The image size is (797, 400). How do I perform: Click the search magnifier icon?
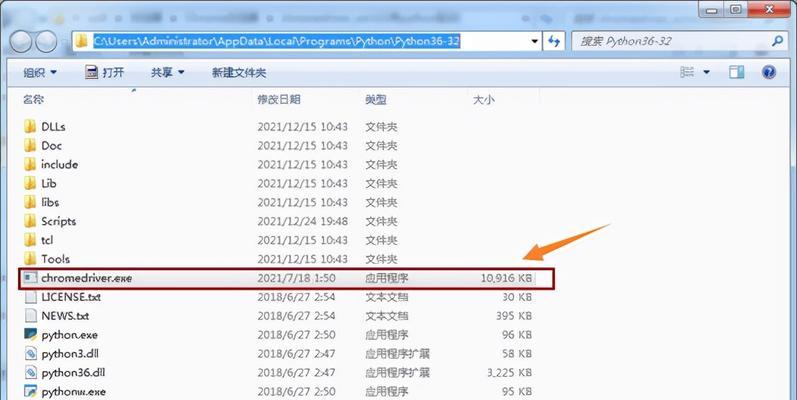coord(777,41)
